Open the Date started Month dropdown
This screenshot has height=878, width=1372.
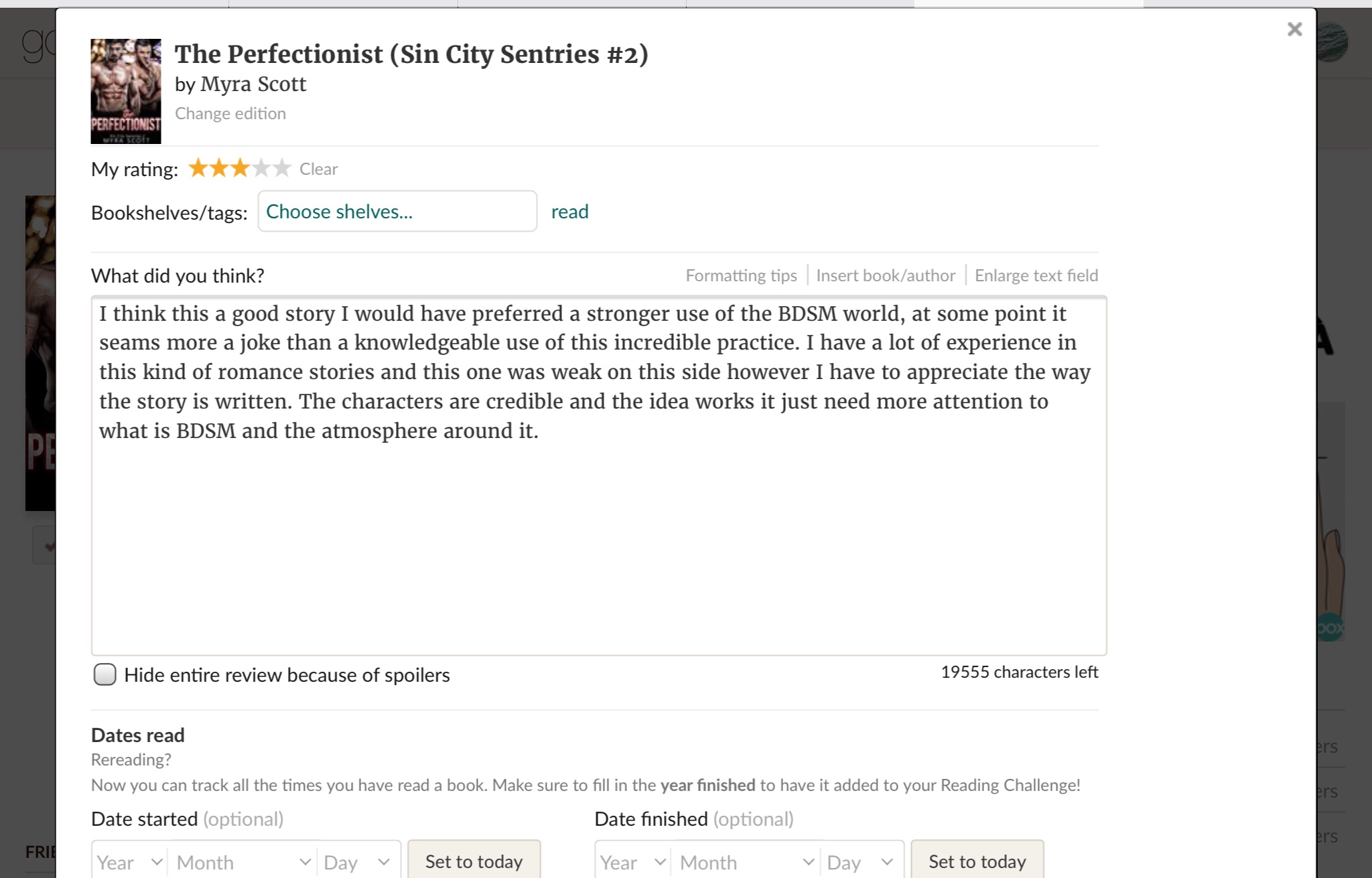[x=243, y=862]
